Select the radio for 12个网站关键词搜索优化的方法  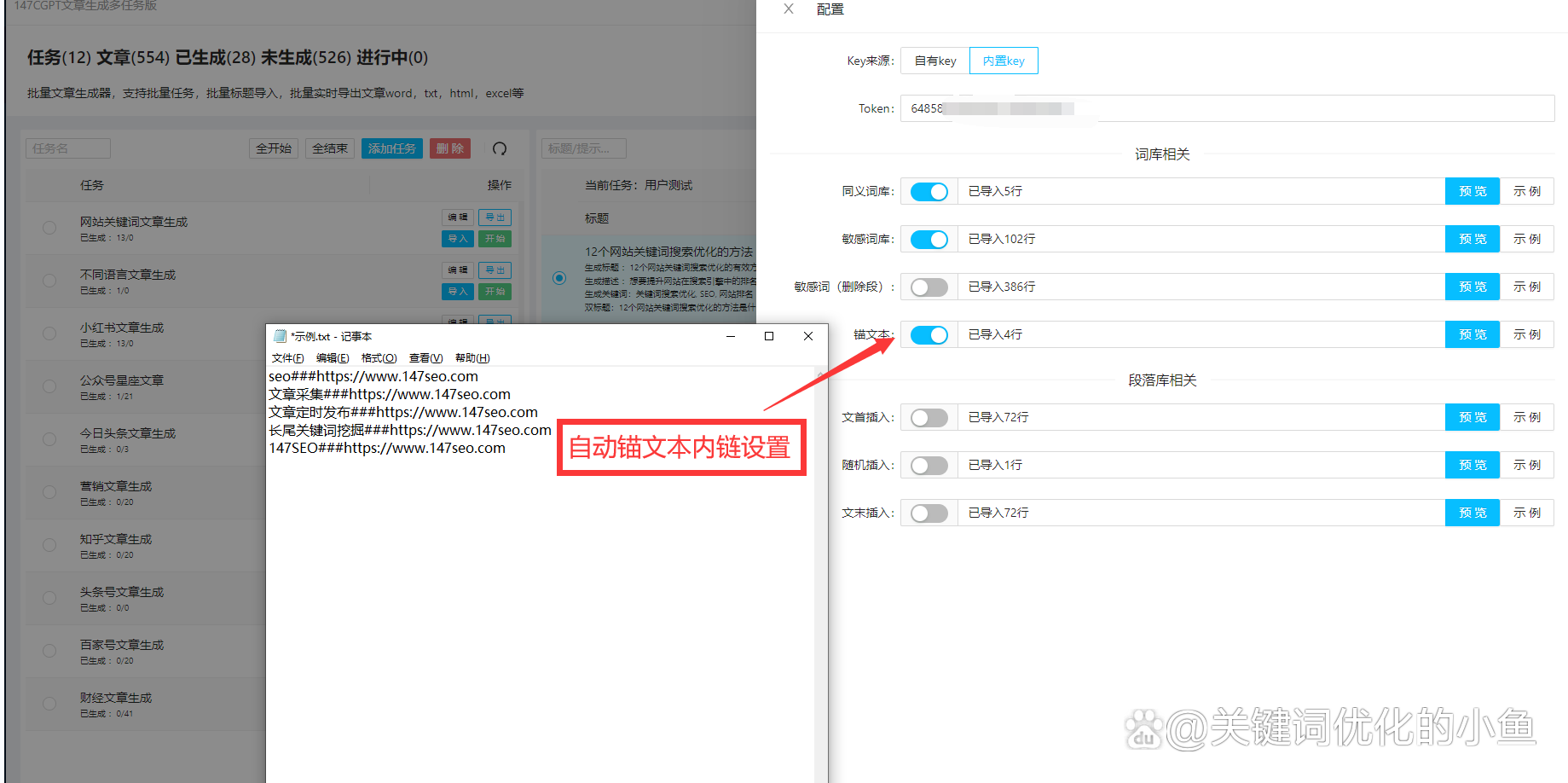[x=558, y=277]
